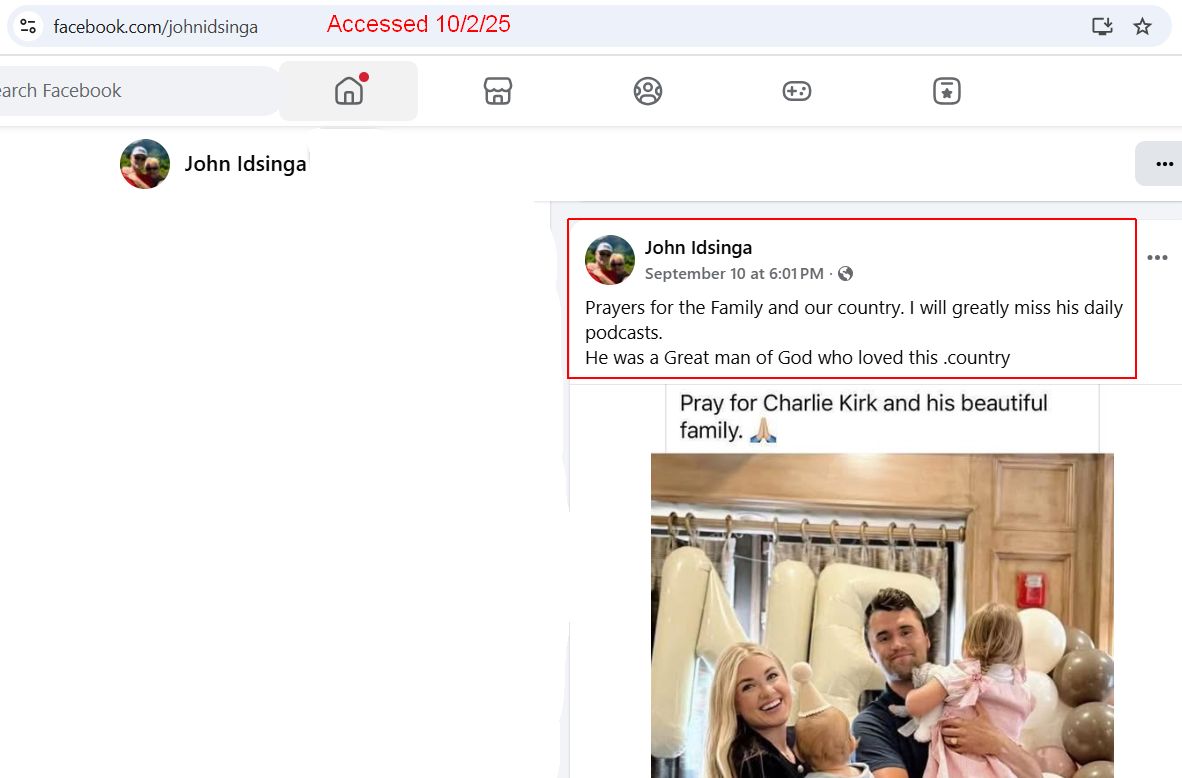Click the public globe audience icon on post

coord(846,274)
